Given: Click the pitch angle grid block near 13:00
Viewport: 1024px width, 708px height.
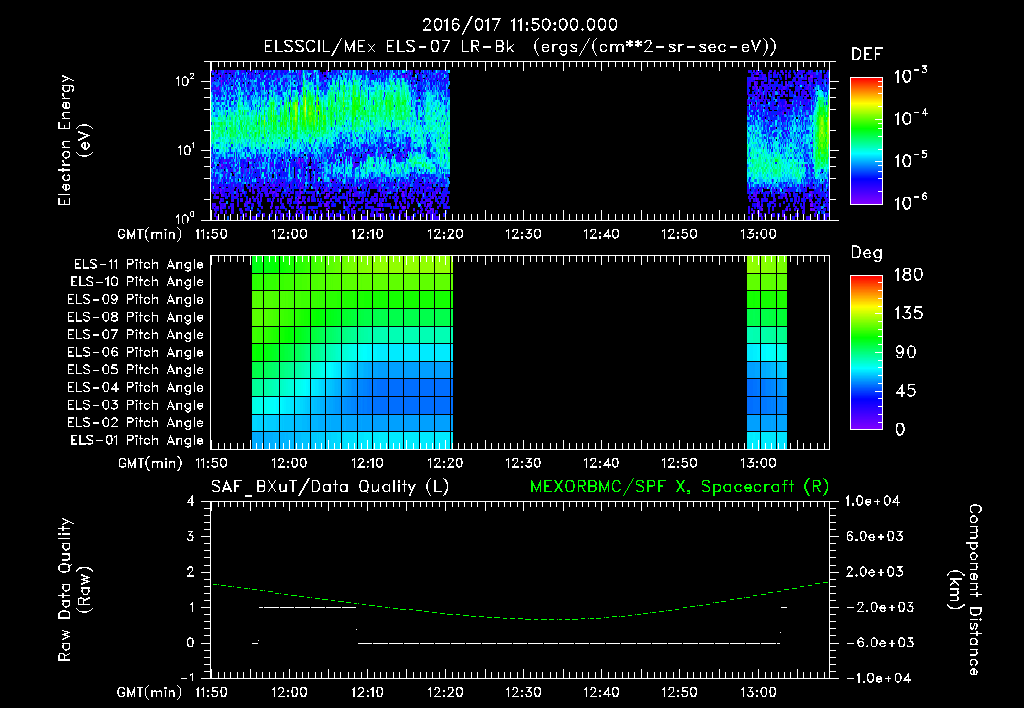Looking at the screenshot, I should [767, 353].
